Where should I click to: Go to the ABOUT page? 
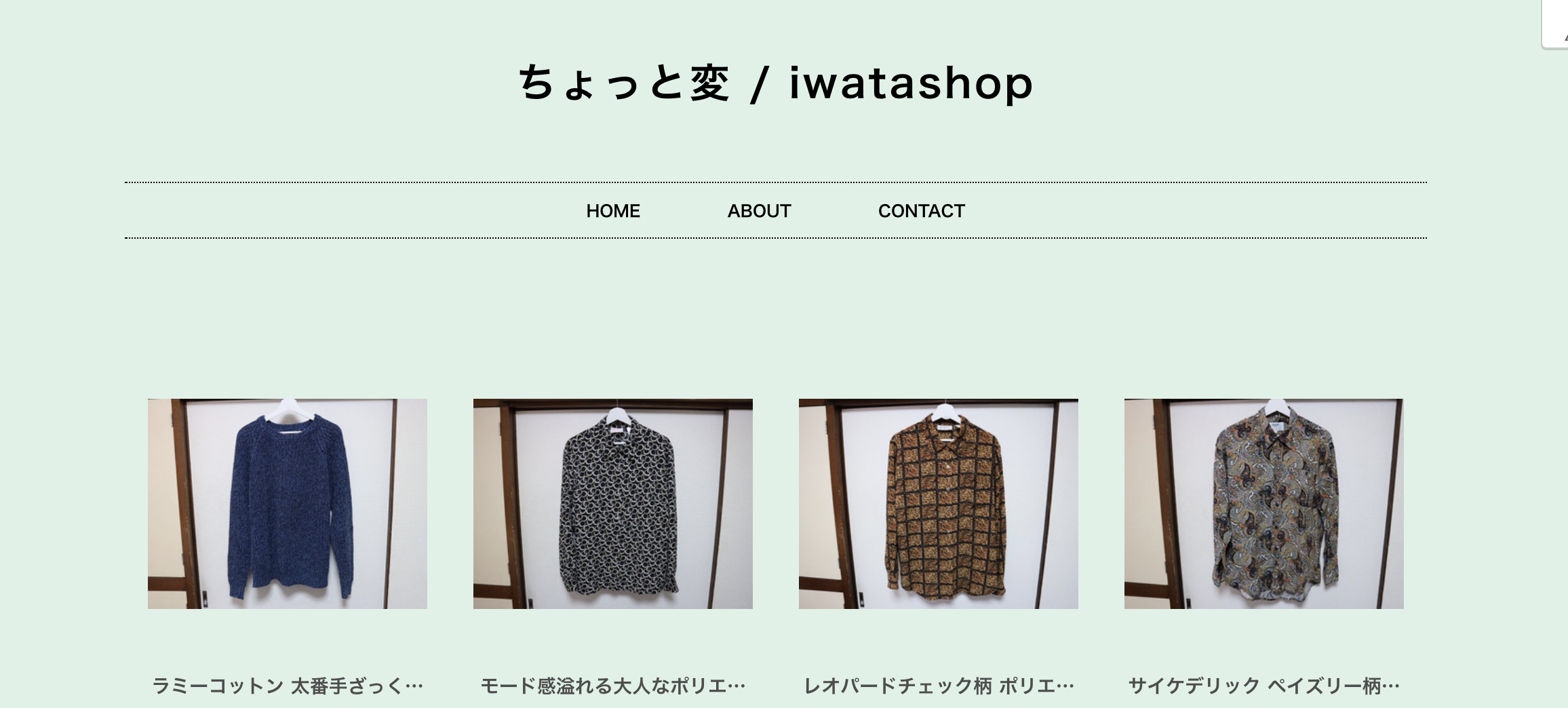(x=759, y=211)
